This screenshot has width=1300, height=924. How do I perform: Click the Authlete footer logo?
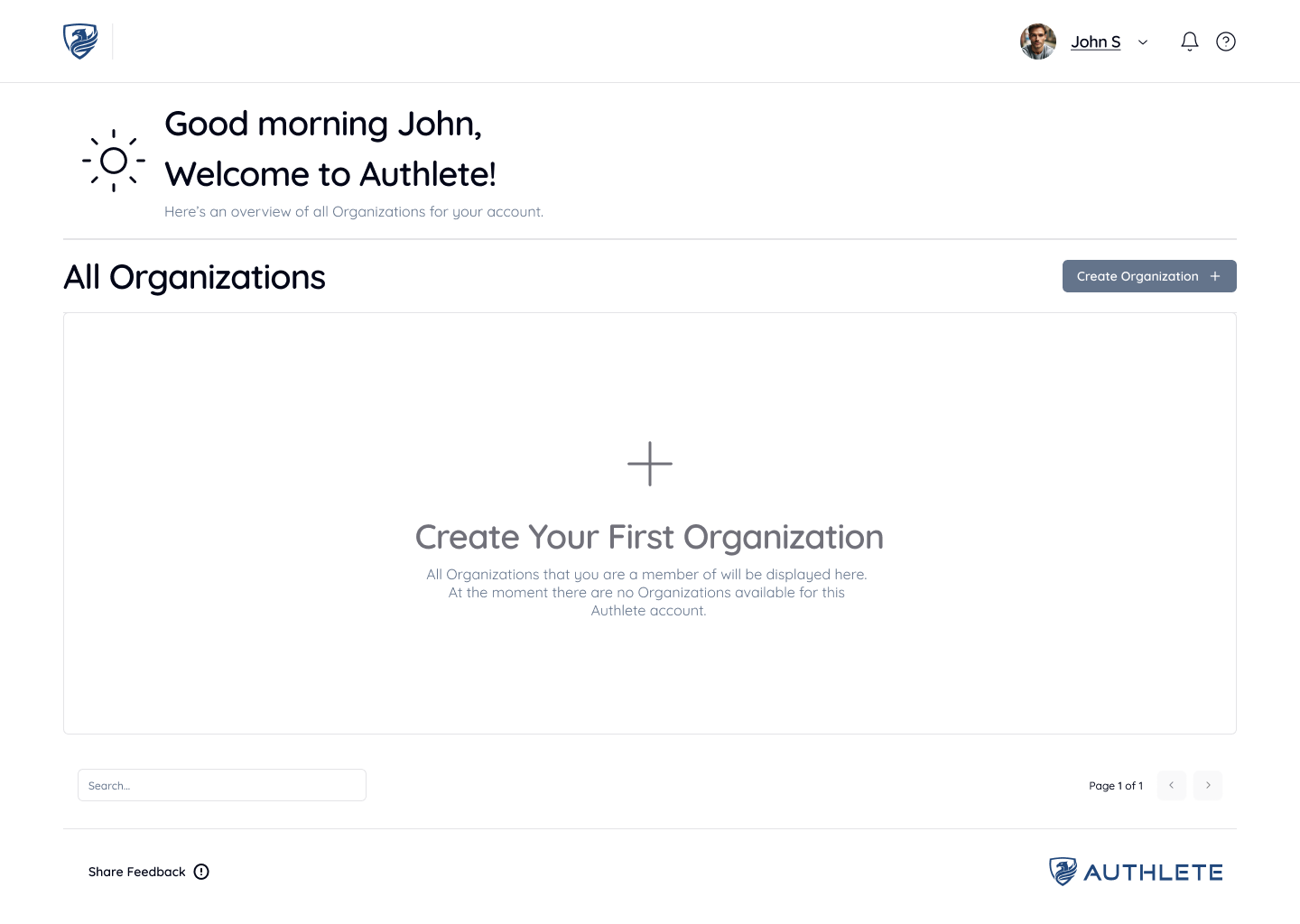pos(1136,872)
